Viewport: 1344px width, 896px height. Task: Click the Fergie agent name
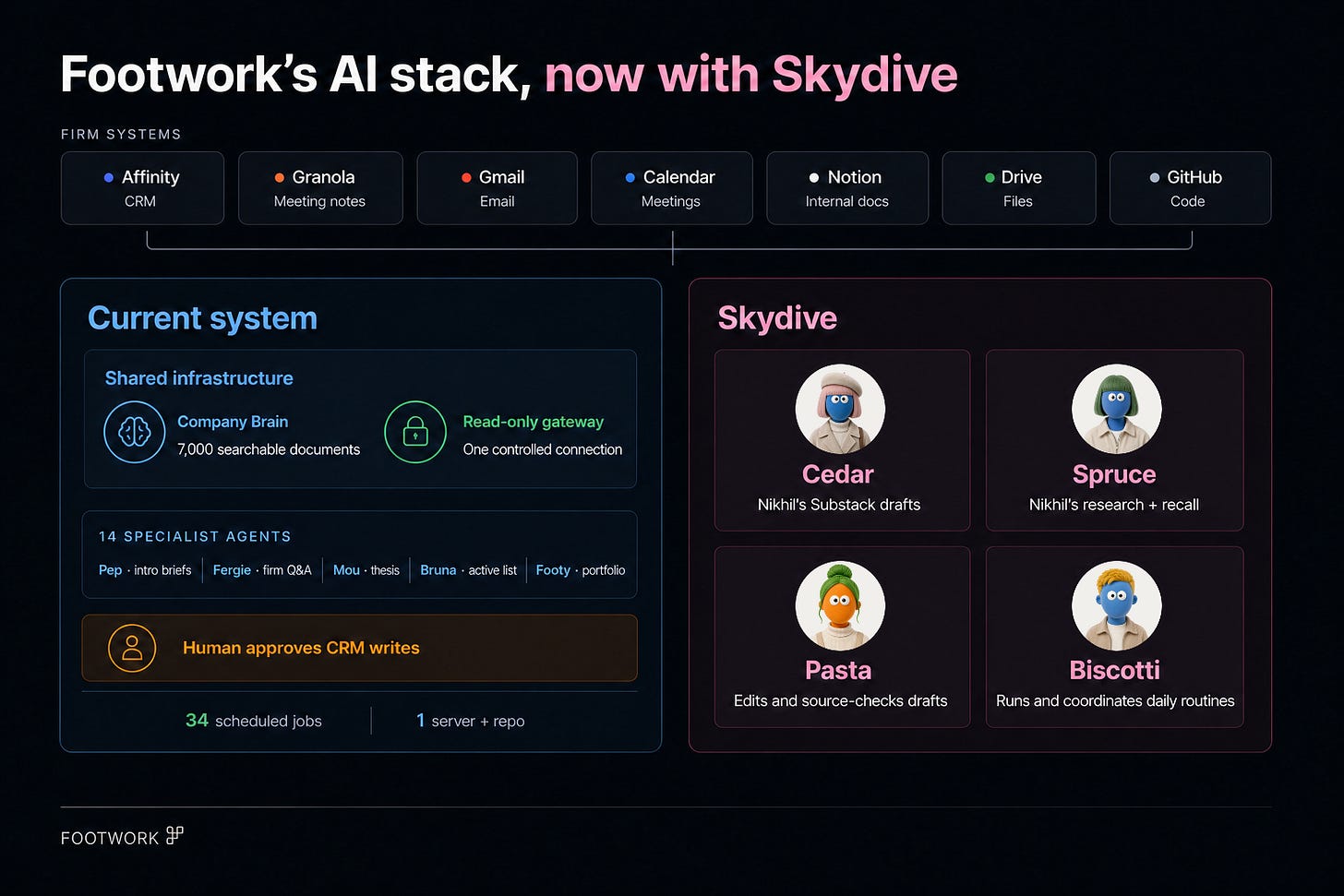pos(232,570)
